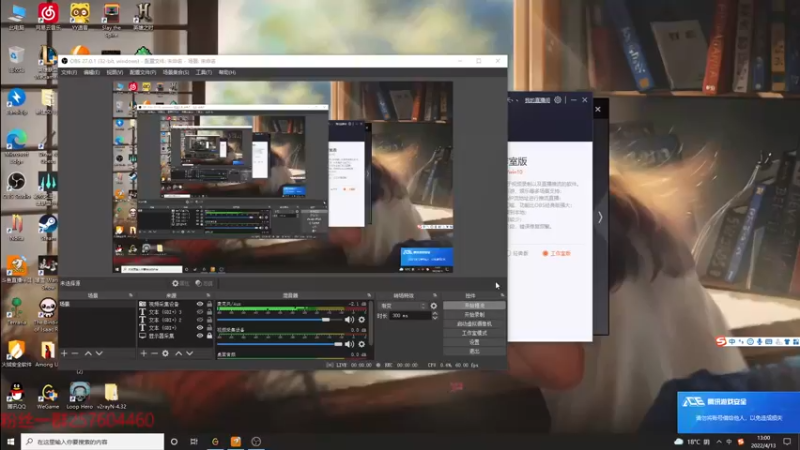Open the 视图(V) menu in OBS
The width and height of the screenshot is (800, 450).
114,72
